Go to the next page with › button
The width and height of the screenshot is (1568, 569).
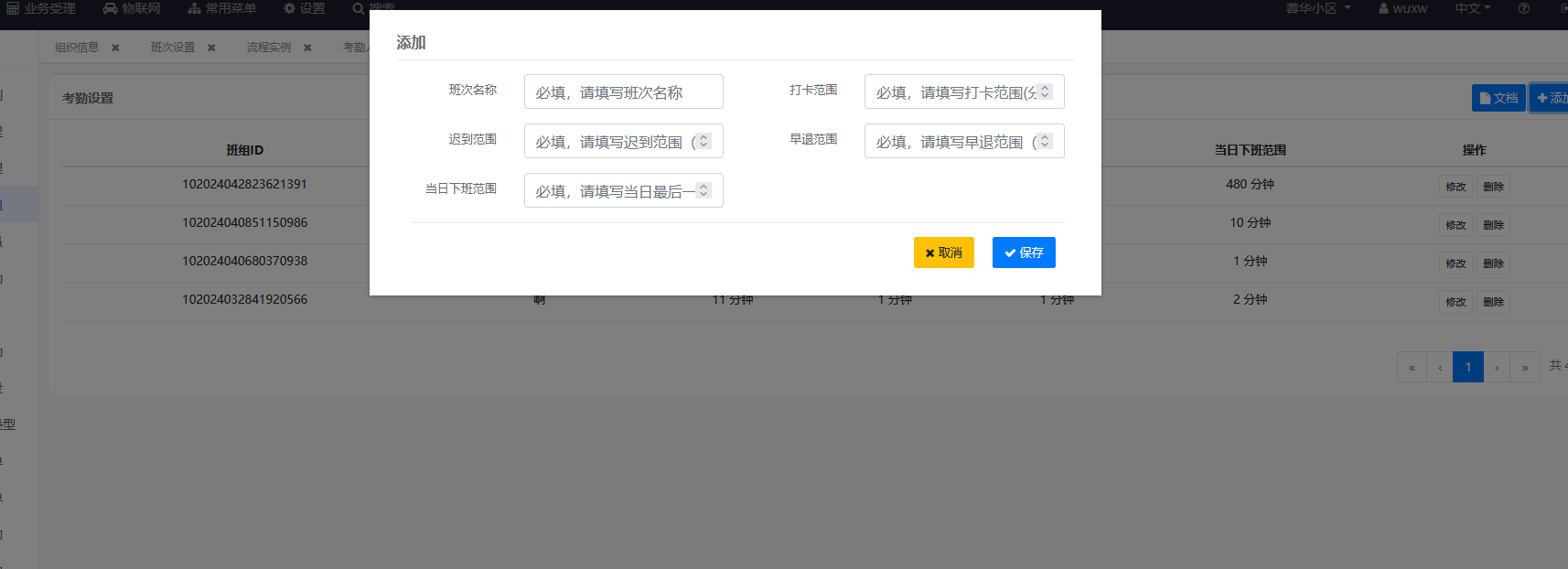coord(1497,367)
